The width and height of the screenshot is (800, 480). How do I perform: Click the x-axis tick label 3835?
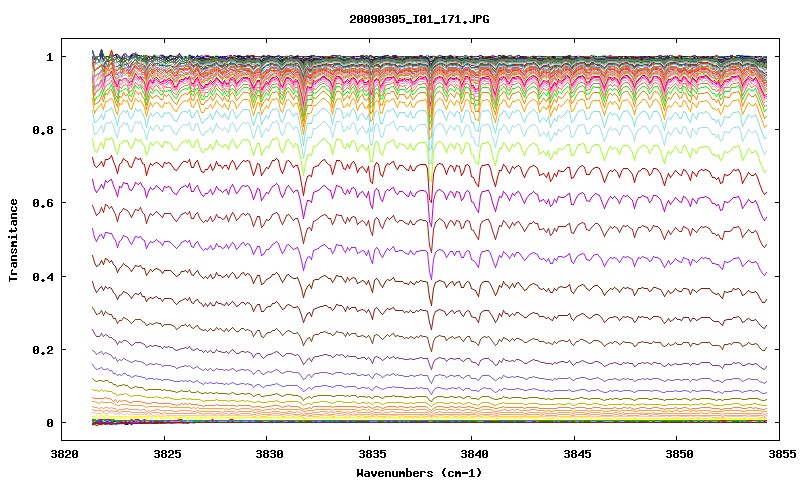pos(372,454)
